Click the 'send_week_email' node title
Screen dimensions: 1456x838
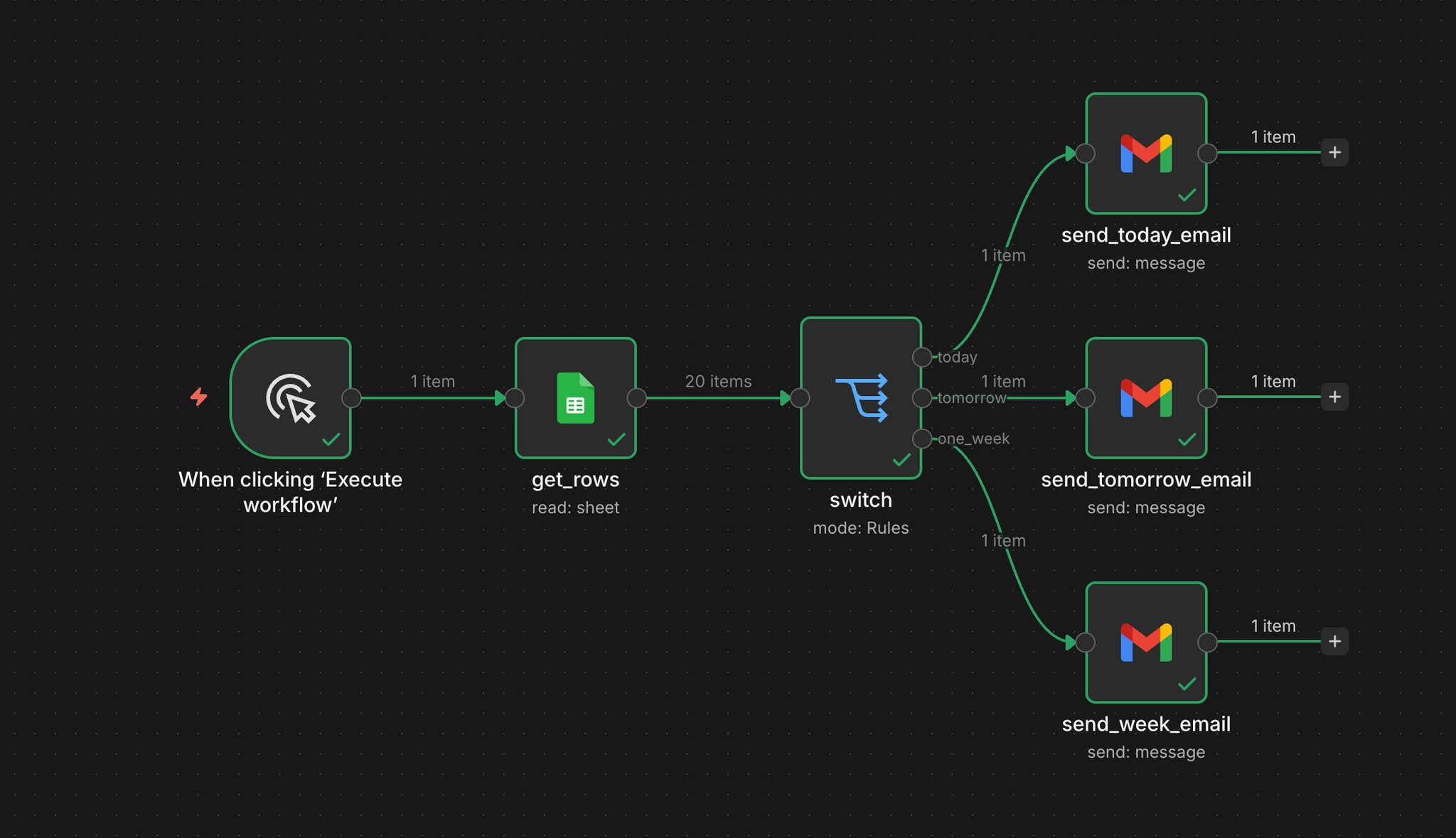[1146, 724]
